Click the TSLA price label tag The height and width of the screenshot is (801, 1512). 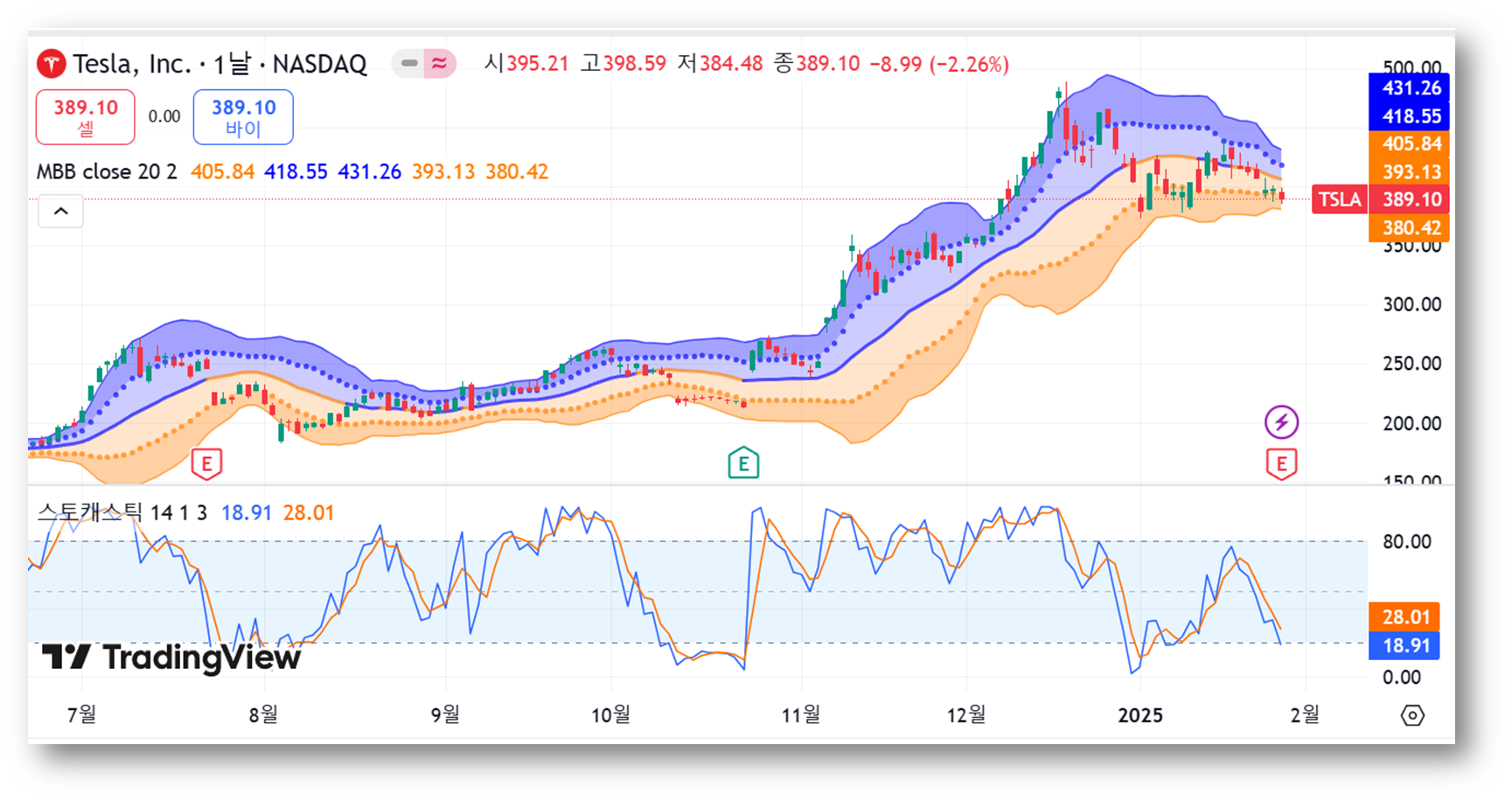coord(1340,199)
